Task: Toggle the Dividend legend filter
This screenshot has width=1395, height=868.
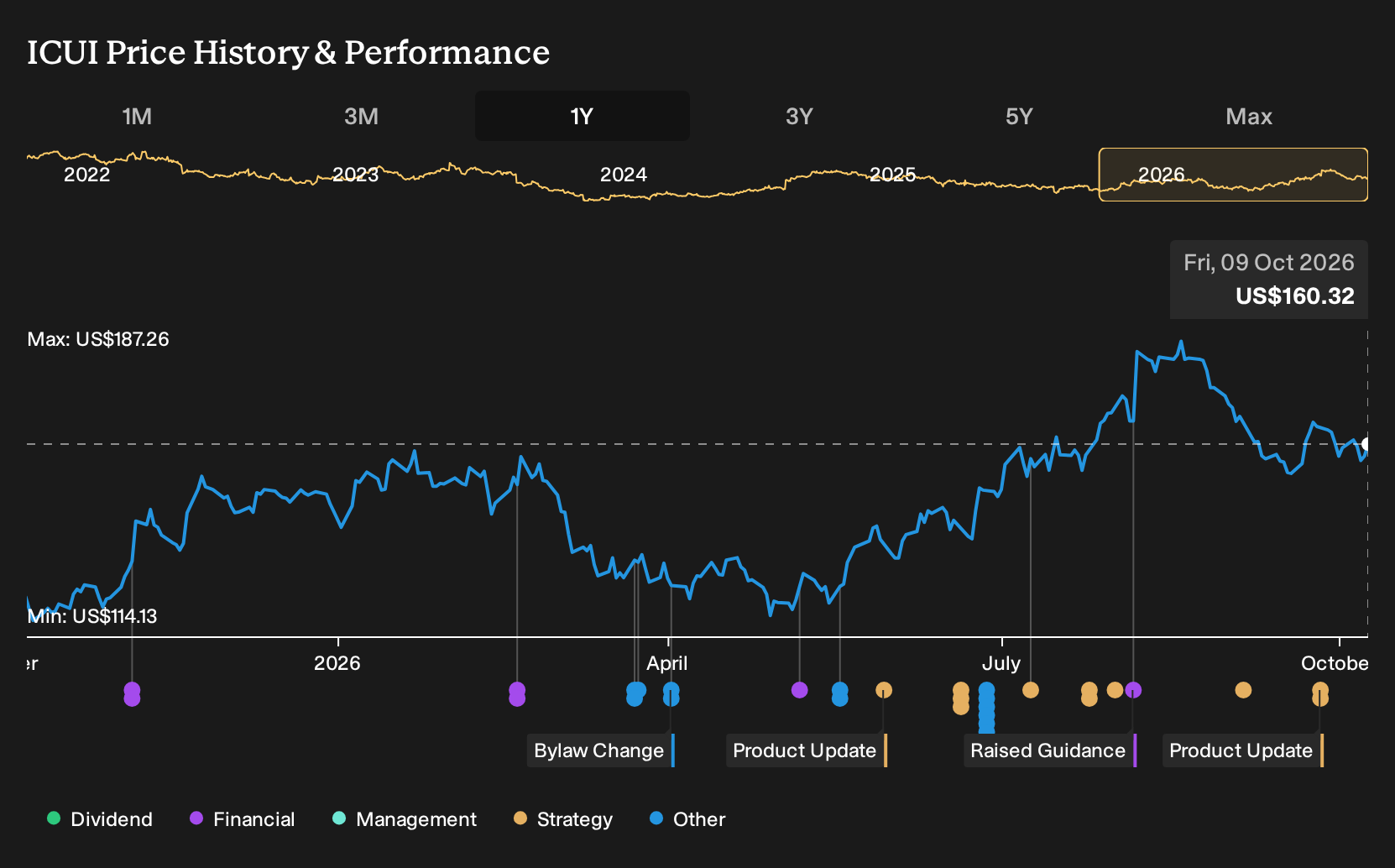Action: click(x=100, y=819)
